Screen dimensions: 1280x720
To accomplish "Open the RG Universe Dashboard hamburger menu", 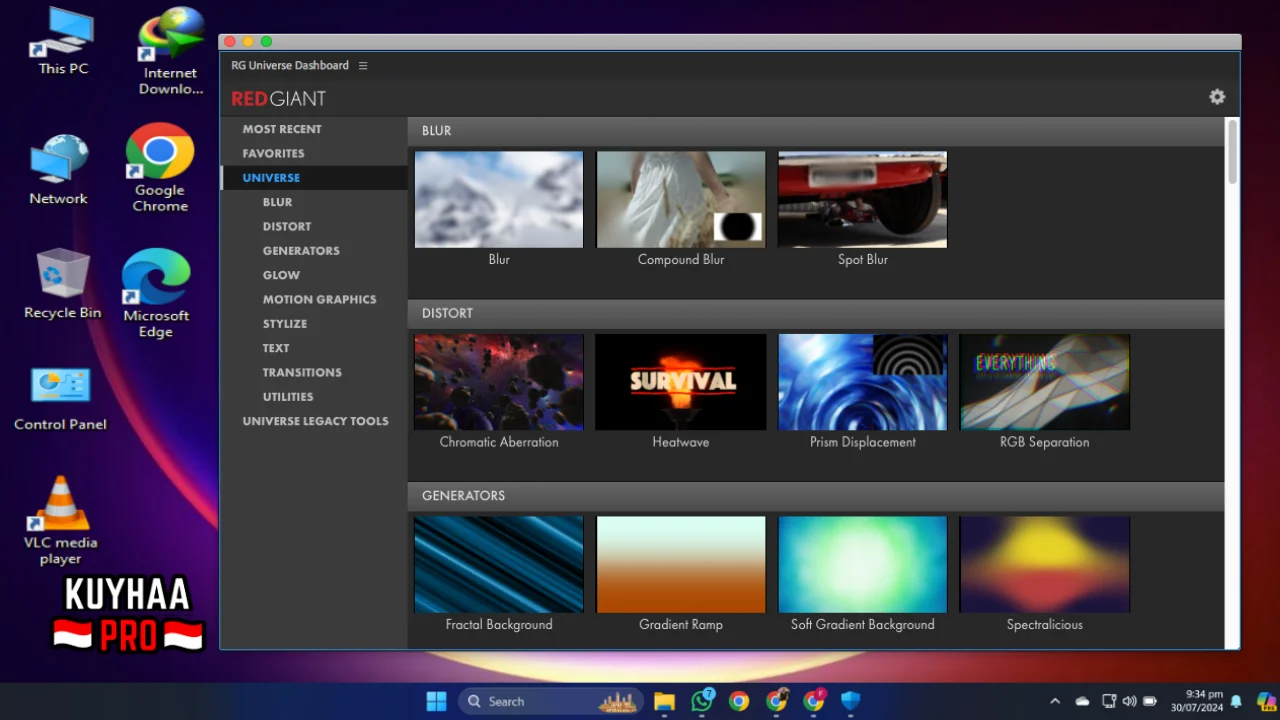I will click(363, 66).
